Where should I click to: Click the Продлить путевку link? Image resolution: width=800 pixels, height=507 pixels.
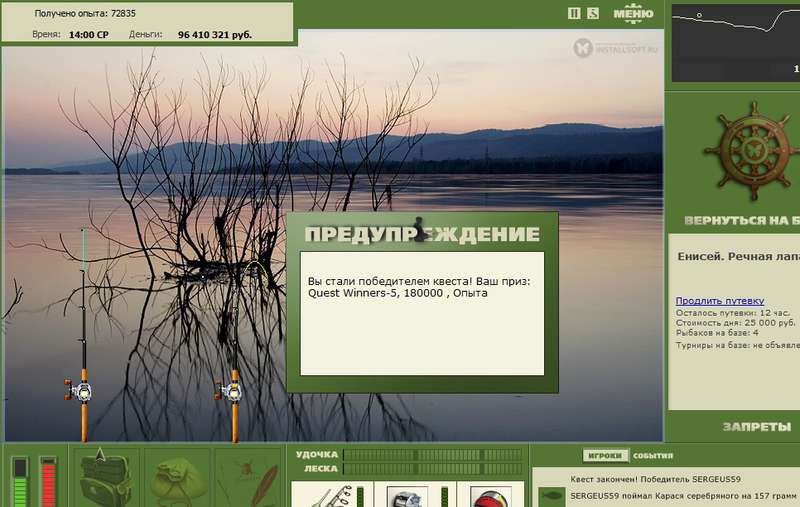tap(719, 301)
